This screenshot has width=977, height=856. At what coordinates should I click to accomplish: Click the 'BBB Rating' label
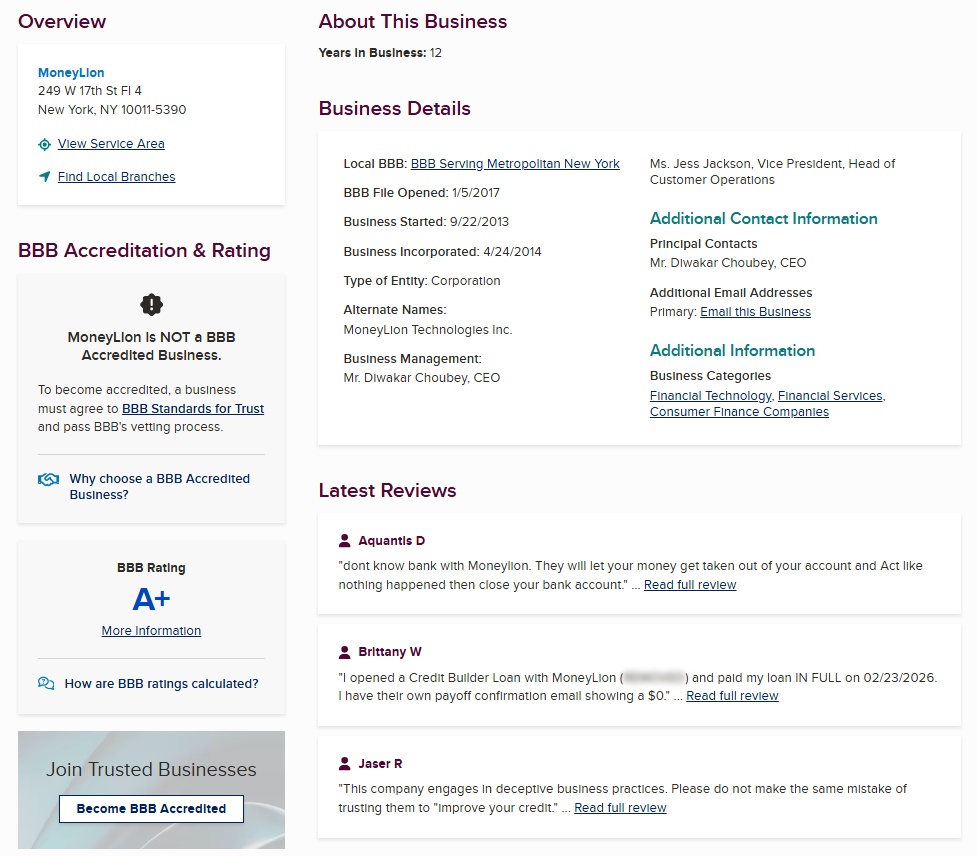pos(151,568)
